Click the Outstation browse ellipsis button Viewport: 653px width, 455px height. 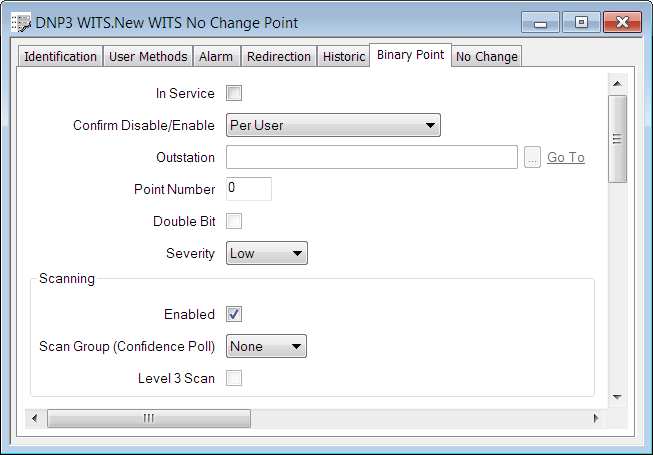(532, 157)
